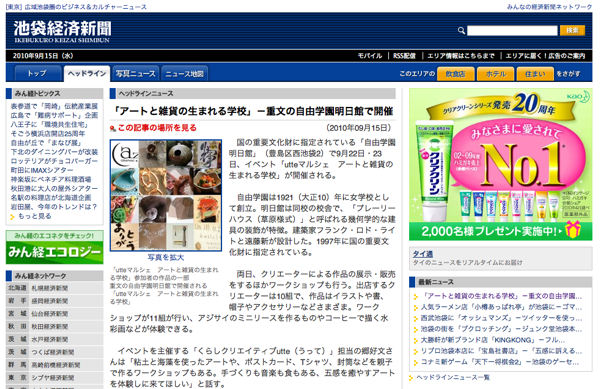This screenshot has height=389, width=600.
Task: Click the search magnifier icon
Action: 461,30
